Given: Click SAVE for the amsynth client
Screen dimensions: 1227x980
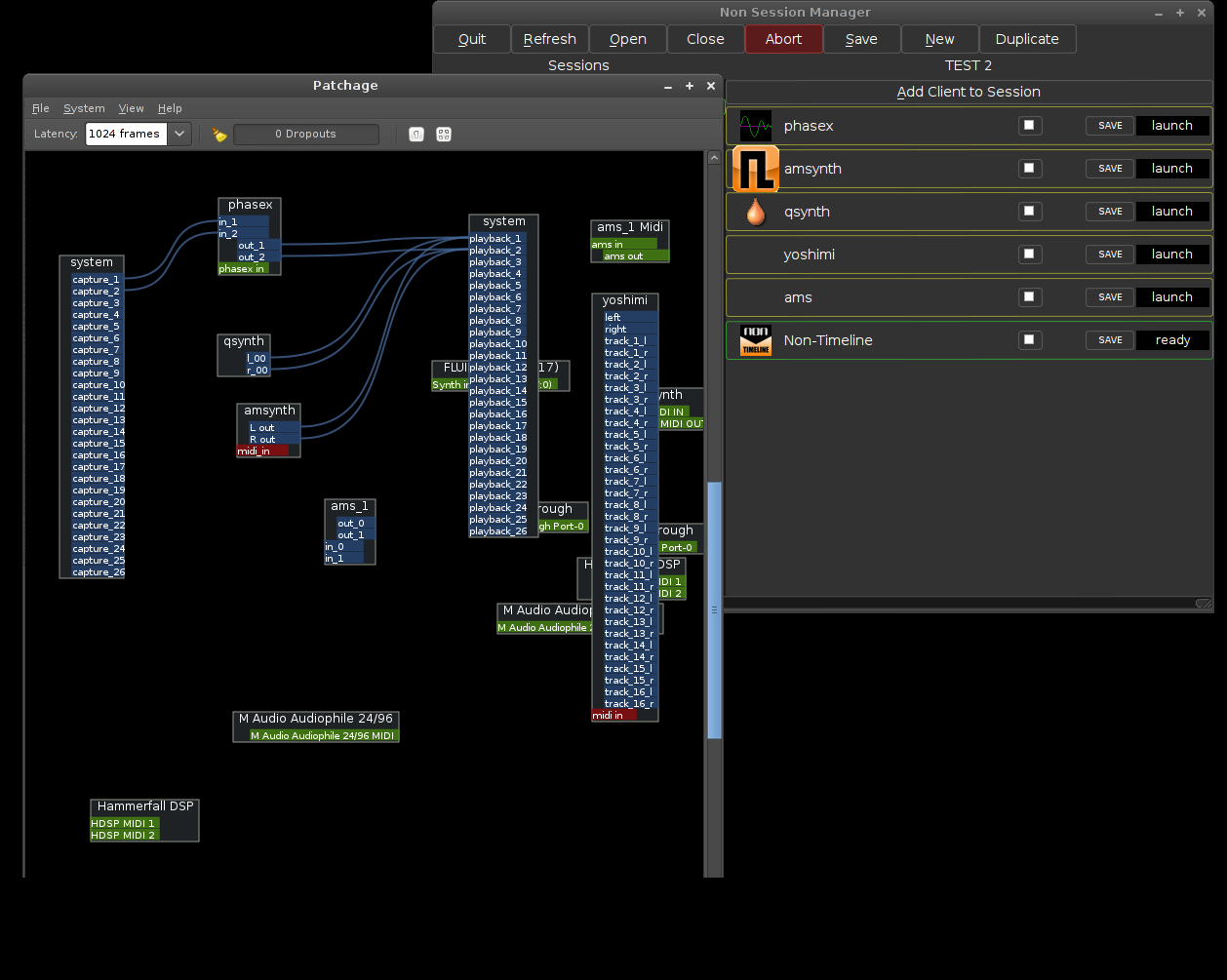Looking at the screenshot, I should pos(1110,169).
